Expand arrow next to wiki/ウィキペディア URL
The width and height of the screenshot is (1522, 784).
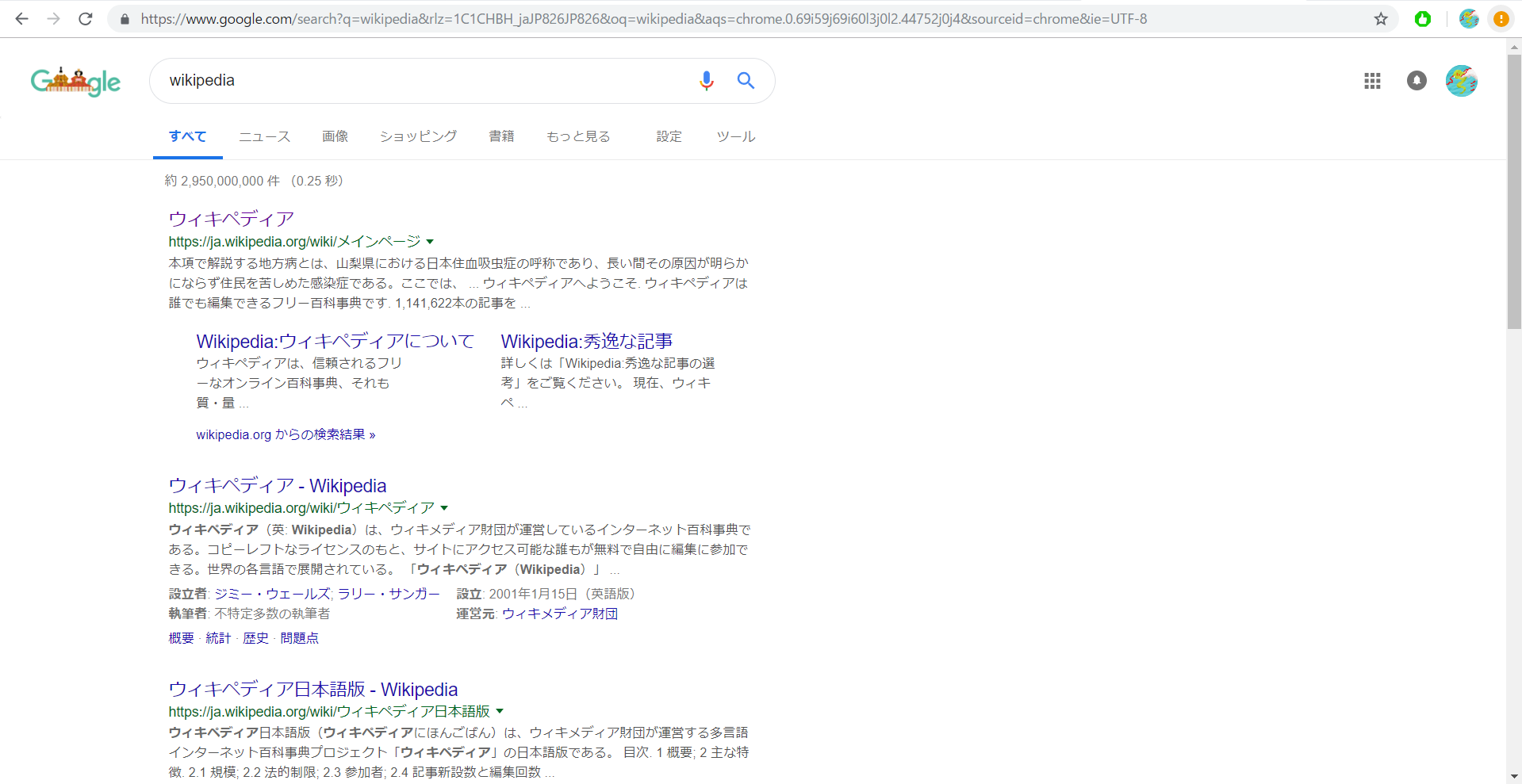click(444, 508)
